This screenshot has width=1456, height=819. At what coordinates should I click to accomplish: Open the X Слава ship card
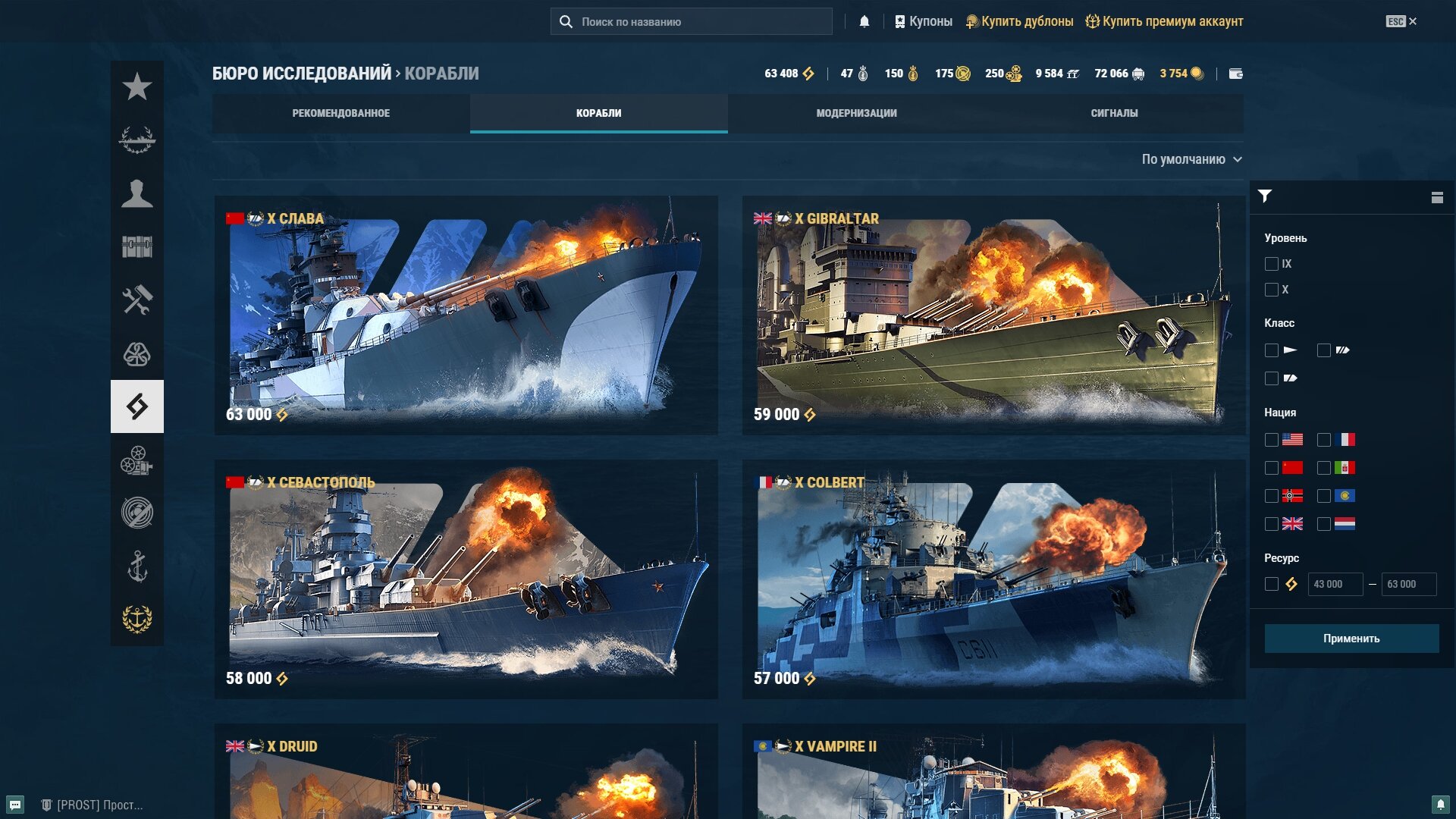click(466, 315)
